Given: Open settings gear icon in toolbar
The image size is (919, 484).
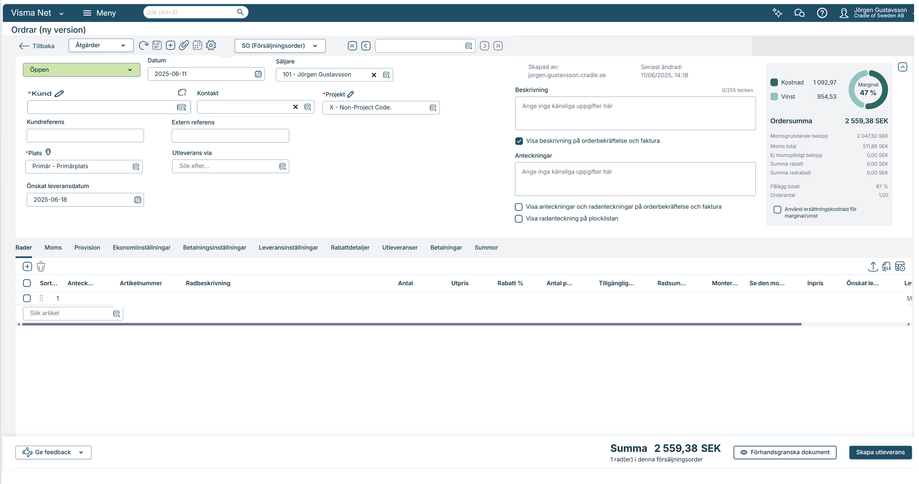Looking at the screenshot, I should click(211, 46).
